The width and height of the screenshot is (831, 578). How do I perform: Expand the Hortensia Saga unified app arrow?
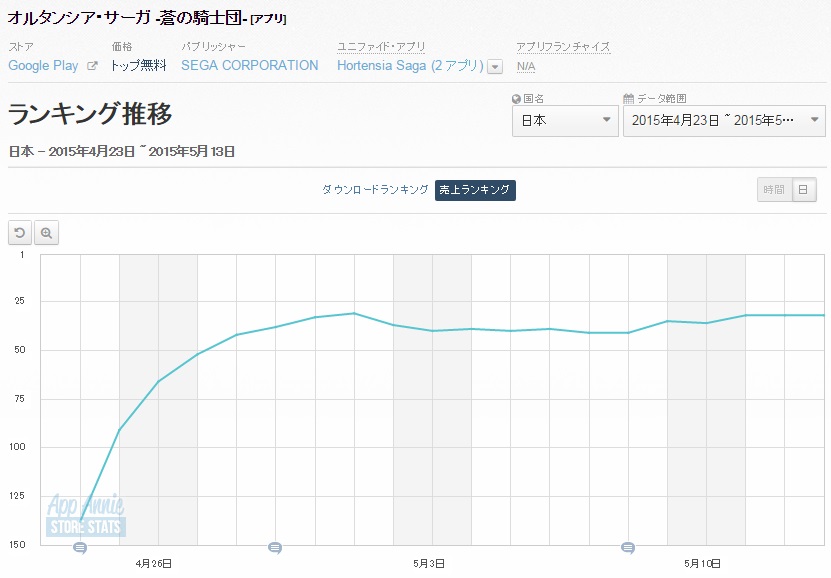[495, 67]
